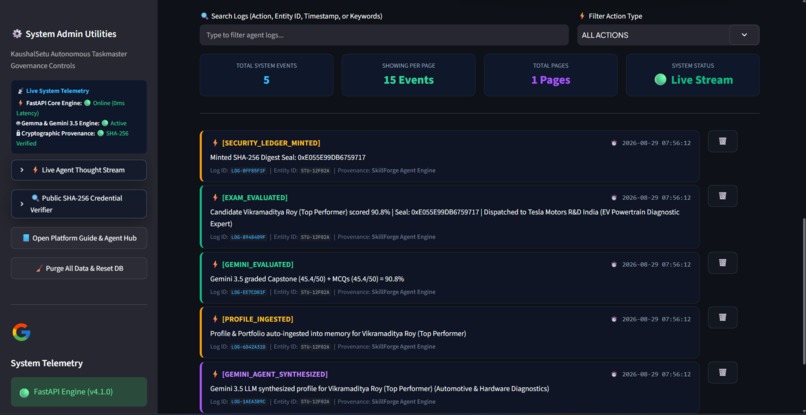Open the ALL ACTIONS filter dropdown
This screenshot has height=415, width=806.
pyautogui.click(x=668, y=35)
